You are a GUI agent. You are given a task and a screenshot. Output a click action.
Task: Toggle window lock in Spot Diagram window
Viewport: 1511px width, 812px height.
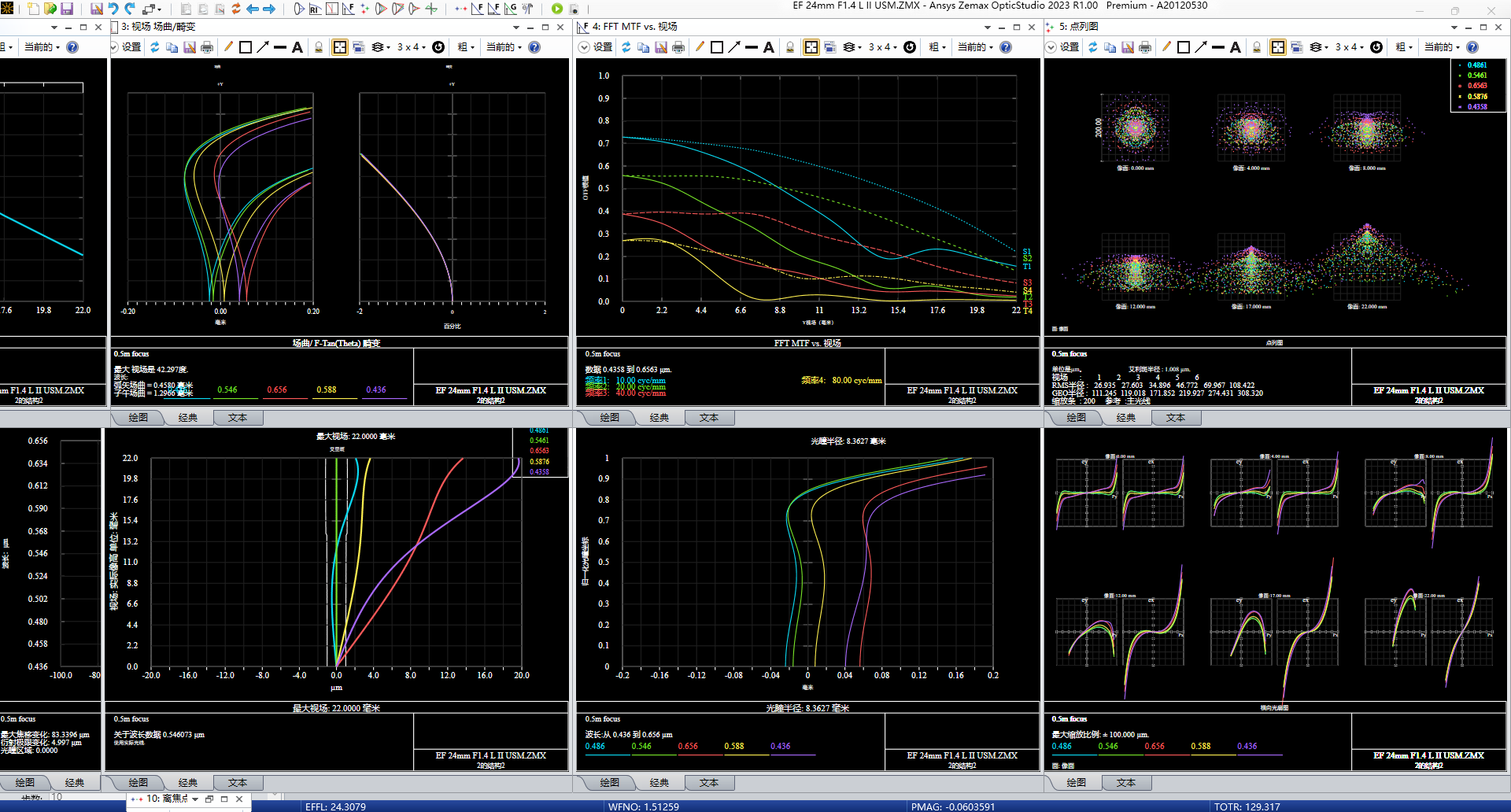[x=1257, y=47]
